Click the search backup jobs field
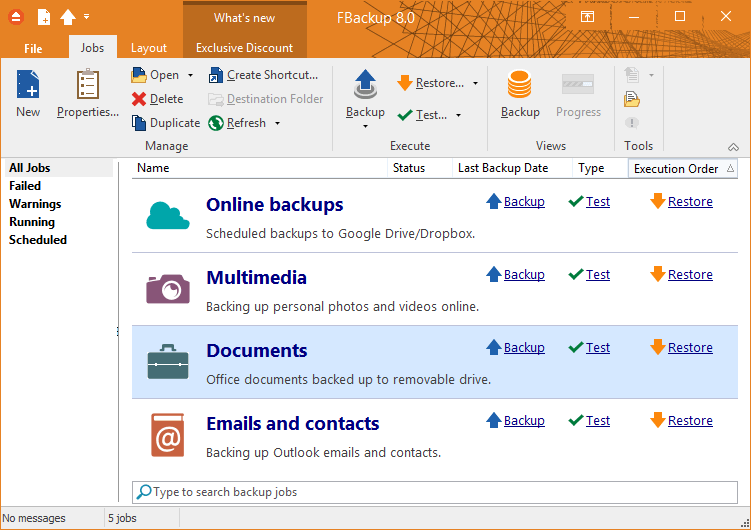751x530 pixels. 434,492
